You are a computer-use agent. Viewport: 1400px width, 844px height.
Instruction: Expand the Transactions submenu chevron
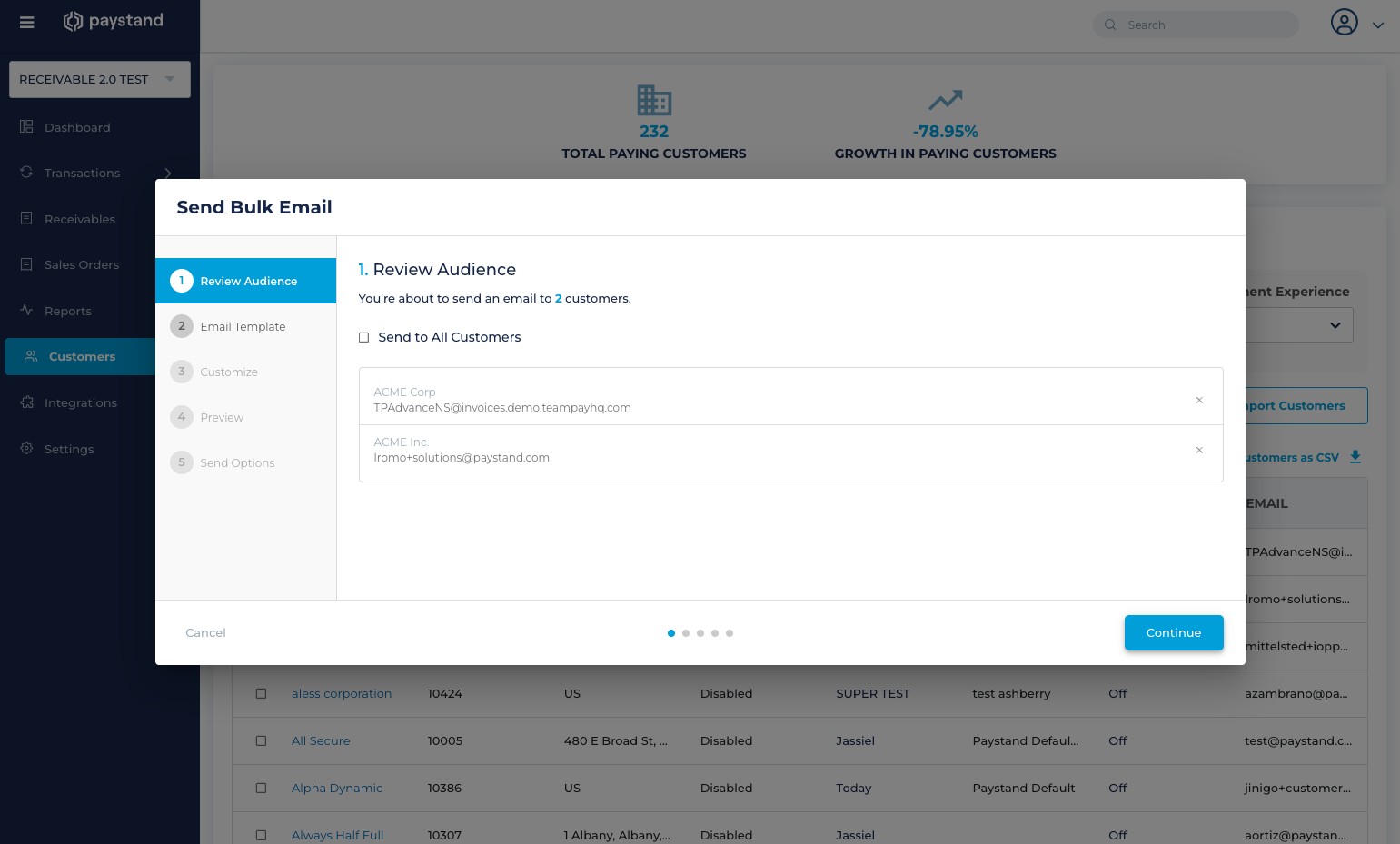click(x=168, y=173)
